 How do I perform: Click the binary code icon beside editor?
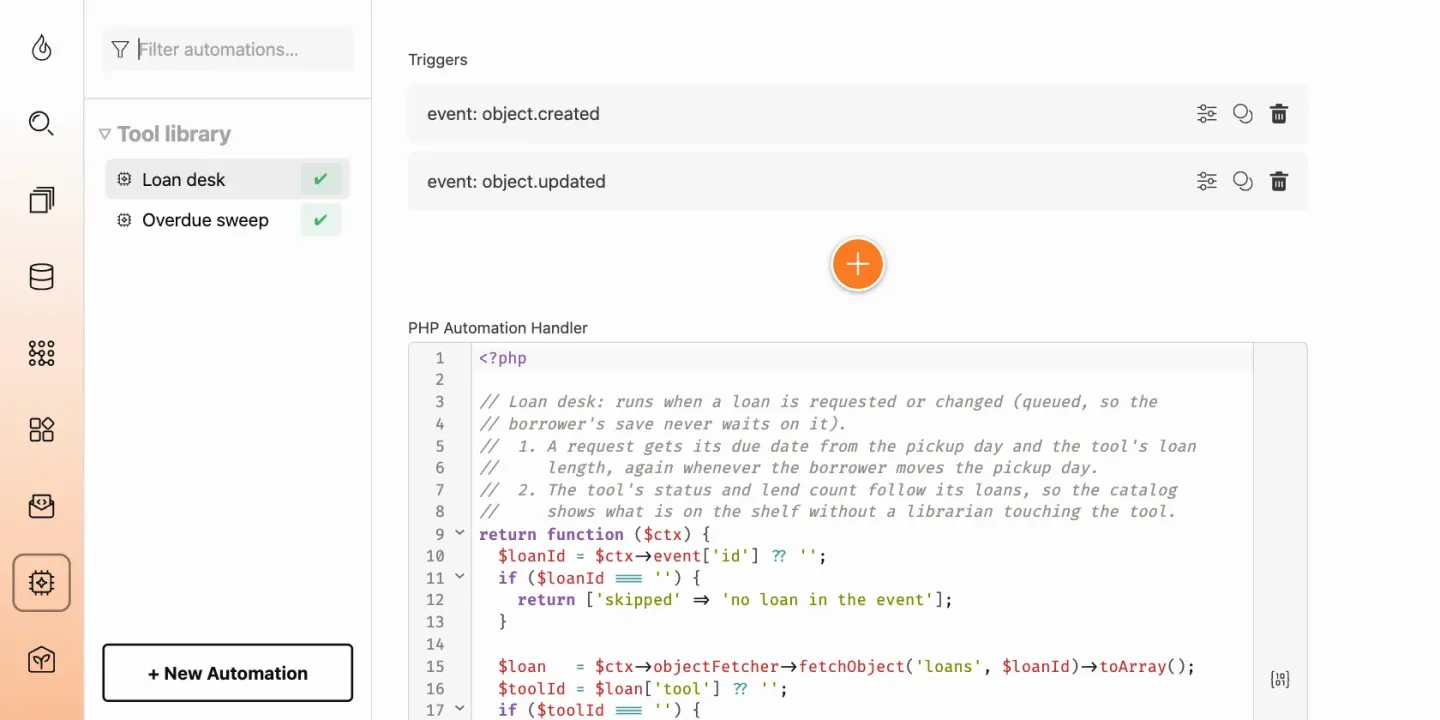coord(1280,679)
